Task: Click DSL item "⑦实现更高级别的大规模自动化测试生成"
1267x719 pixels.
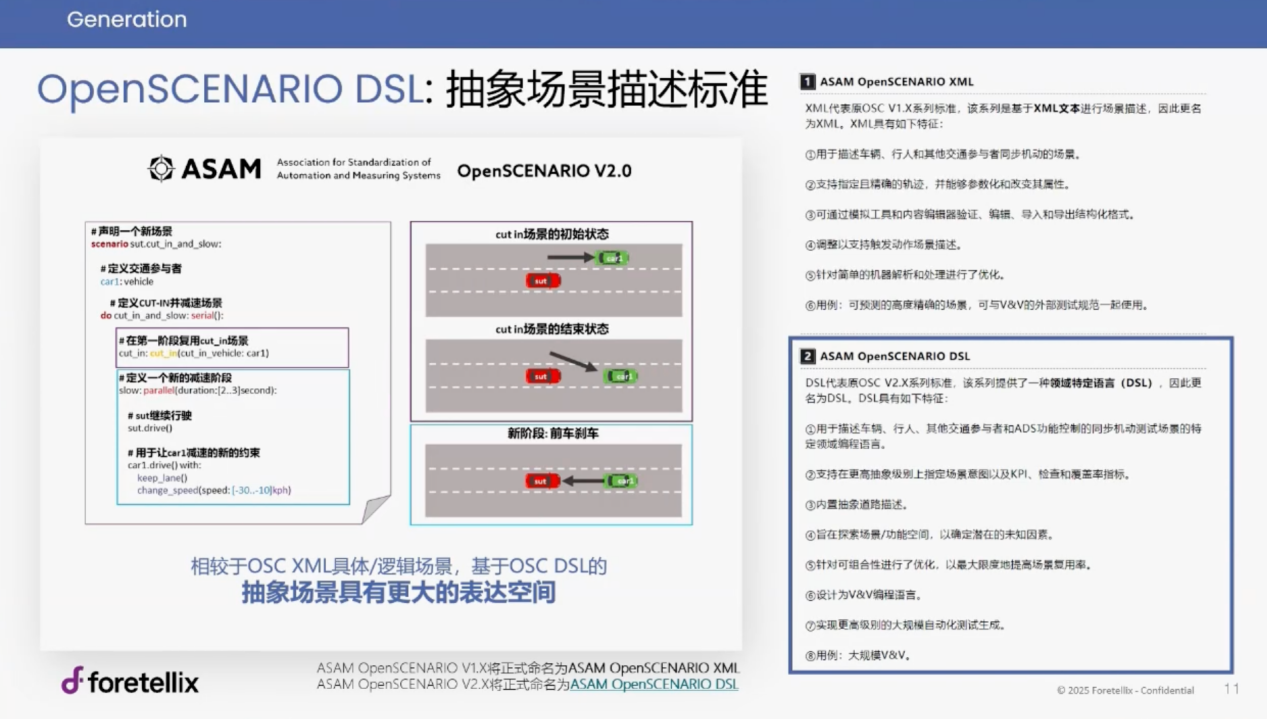Action: tap(904, 625)
